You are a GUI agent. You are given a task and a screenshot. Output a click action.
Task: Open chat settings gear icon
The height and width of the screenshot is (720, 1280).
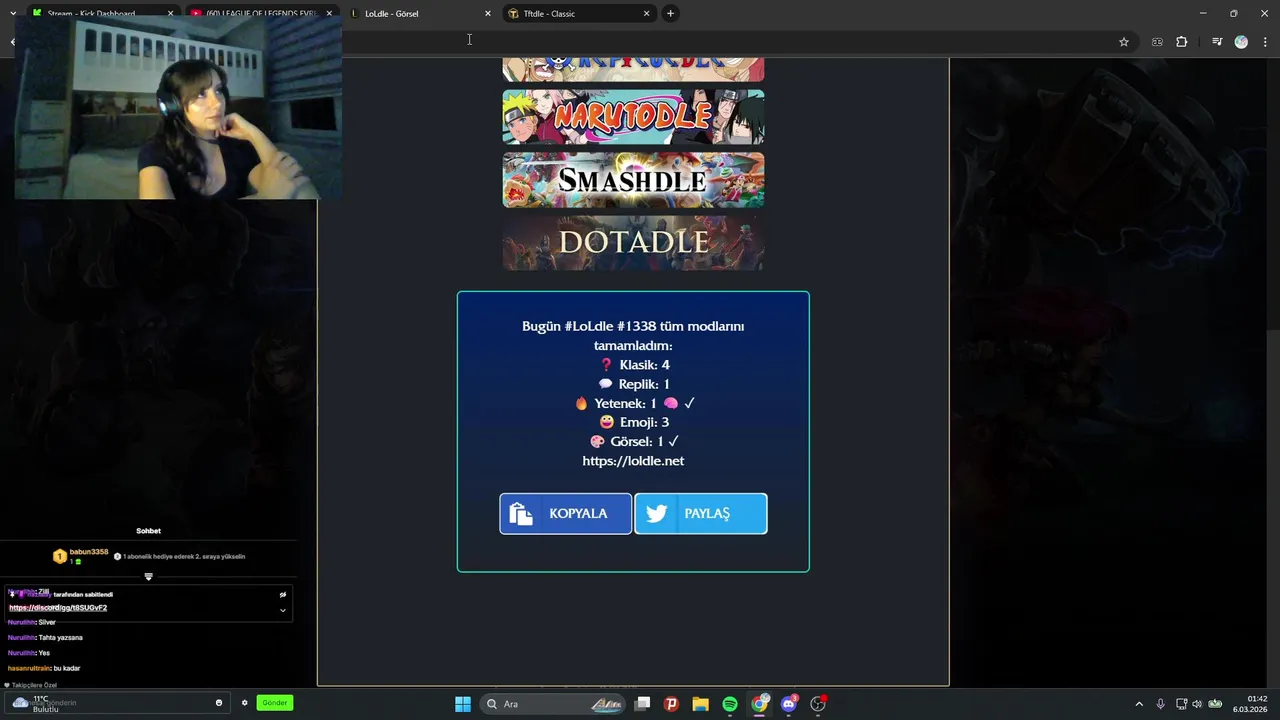coord(244,703)
